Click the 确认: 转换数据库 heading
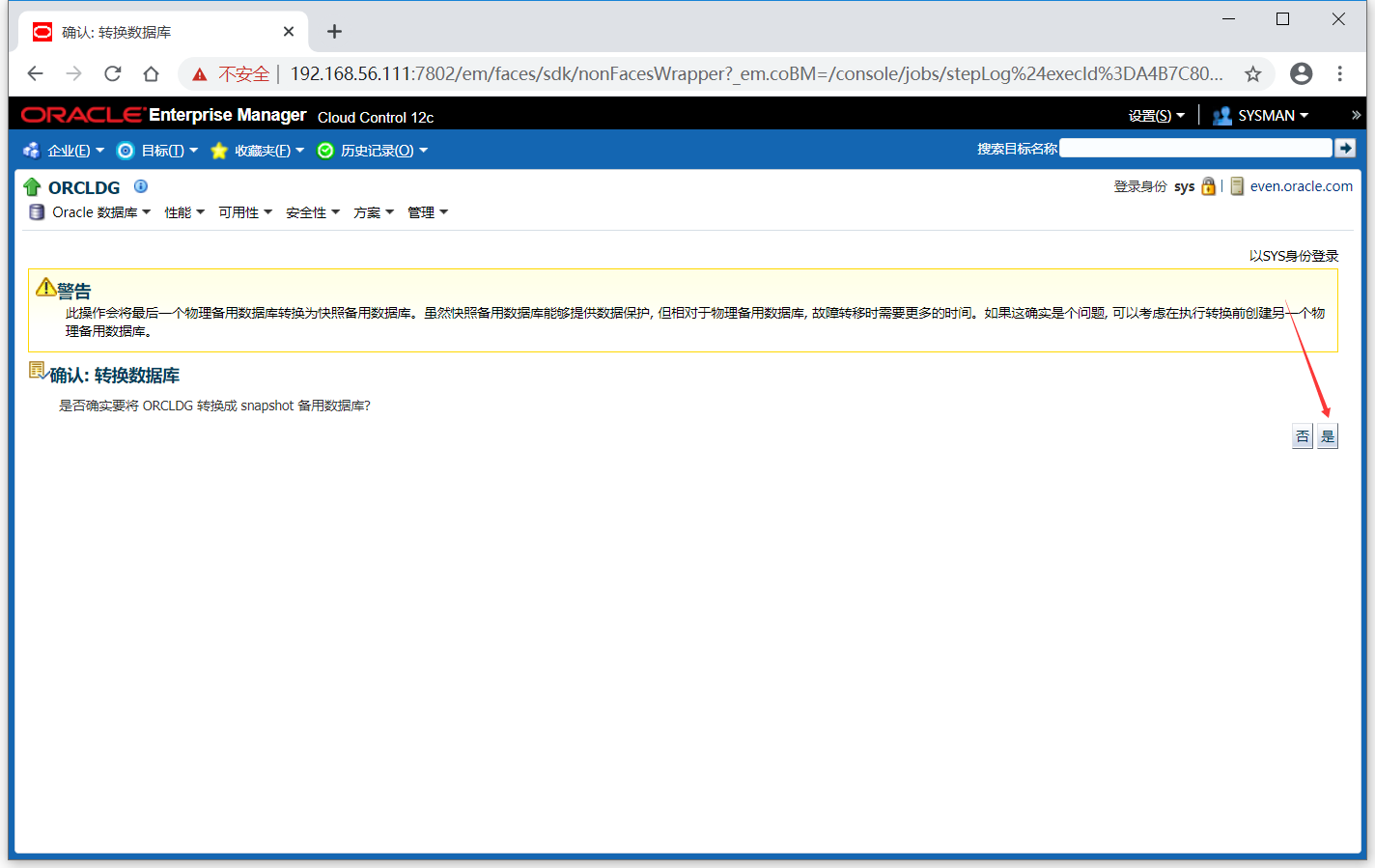Screen dimensions: 1375x868 [114, 376]
